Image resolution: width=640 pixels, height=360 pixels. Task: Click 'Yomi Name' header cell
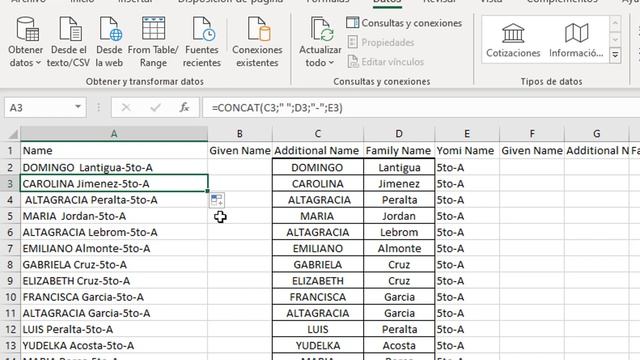467,151
